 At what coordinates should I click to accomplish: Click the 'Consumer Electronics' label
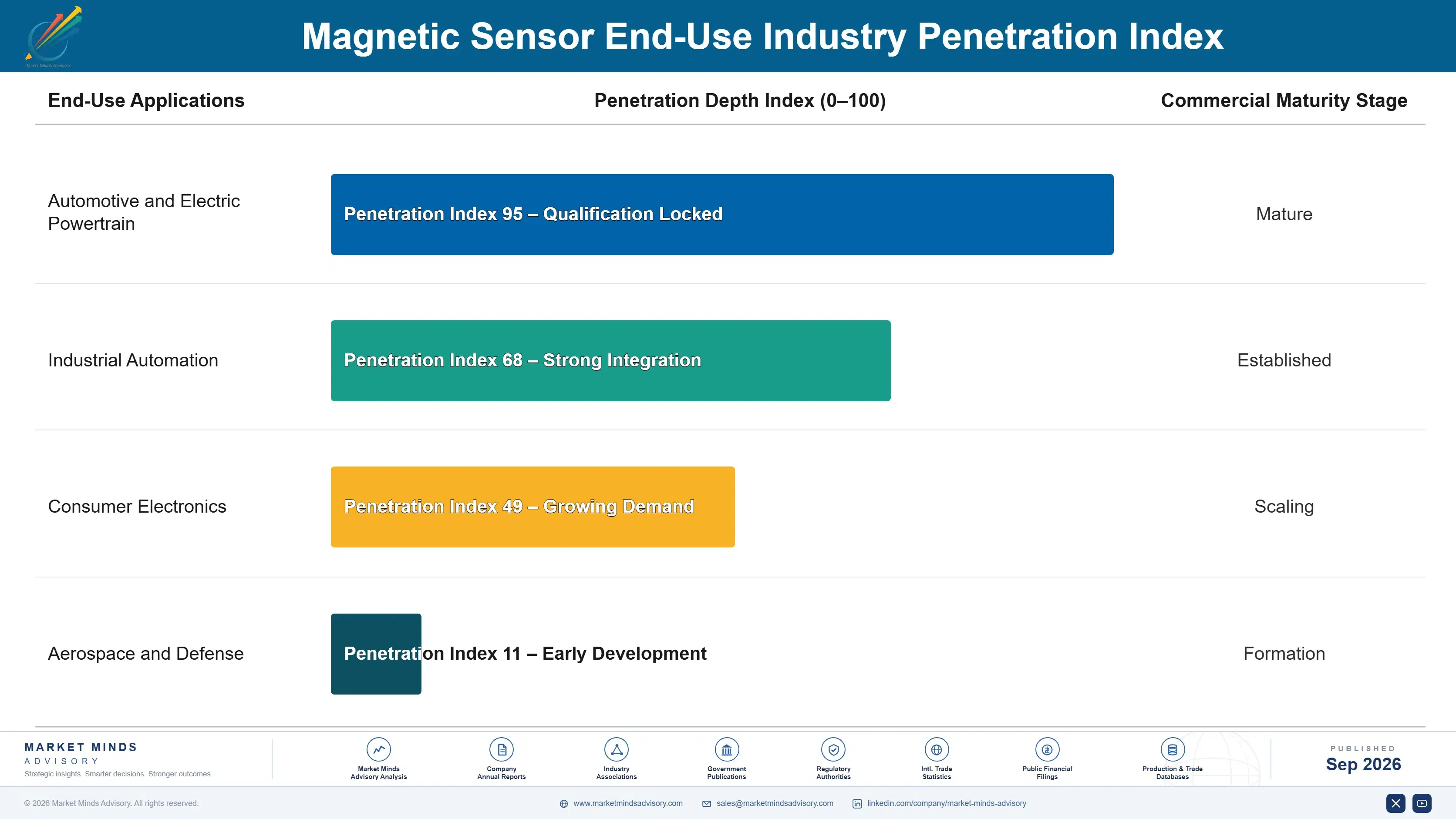(137, 507)
